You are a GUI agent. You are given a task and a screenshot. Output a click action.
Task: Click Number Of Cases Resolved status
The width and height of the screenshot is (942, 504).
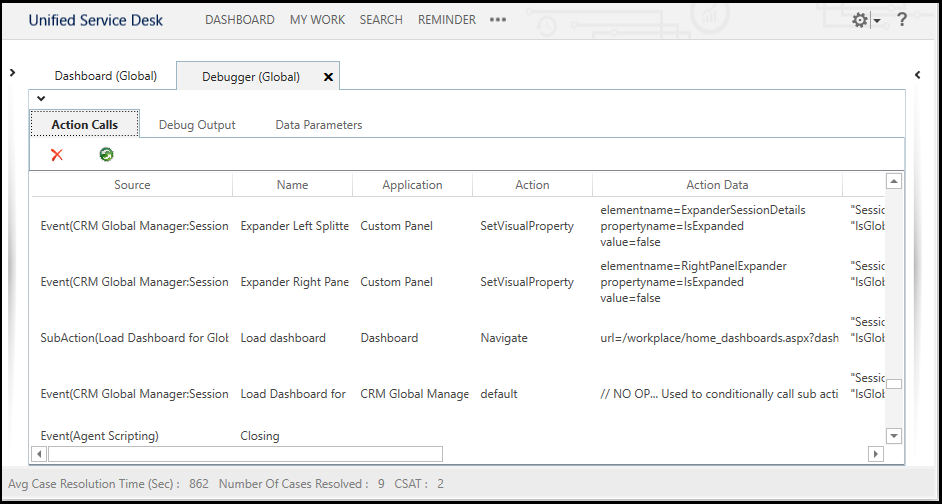pos(302,484)
